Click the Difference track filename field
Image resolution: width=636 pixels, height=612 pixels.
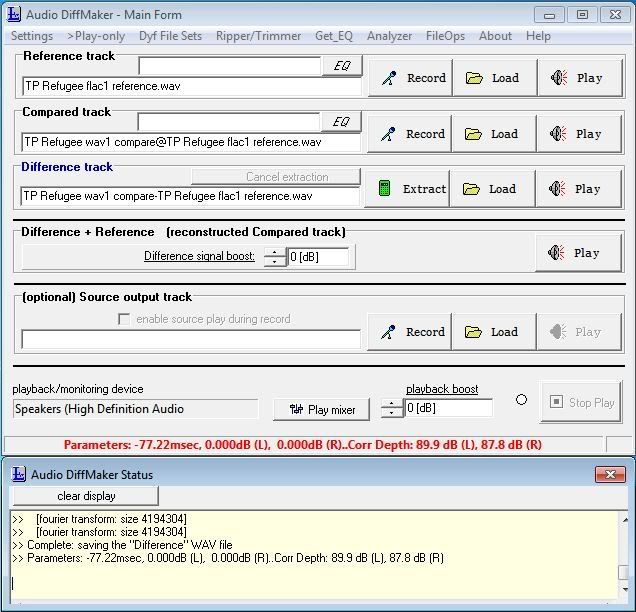pos(190,196)
